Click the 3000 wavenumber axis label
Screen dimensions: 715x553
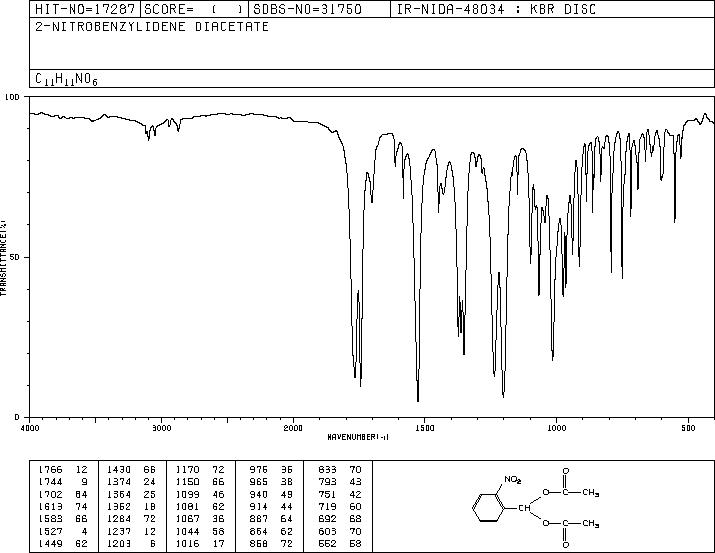tap(161, 428)
